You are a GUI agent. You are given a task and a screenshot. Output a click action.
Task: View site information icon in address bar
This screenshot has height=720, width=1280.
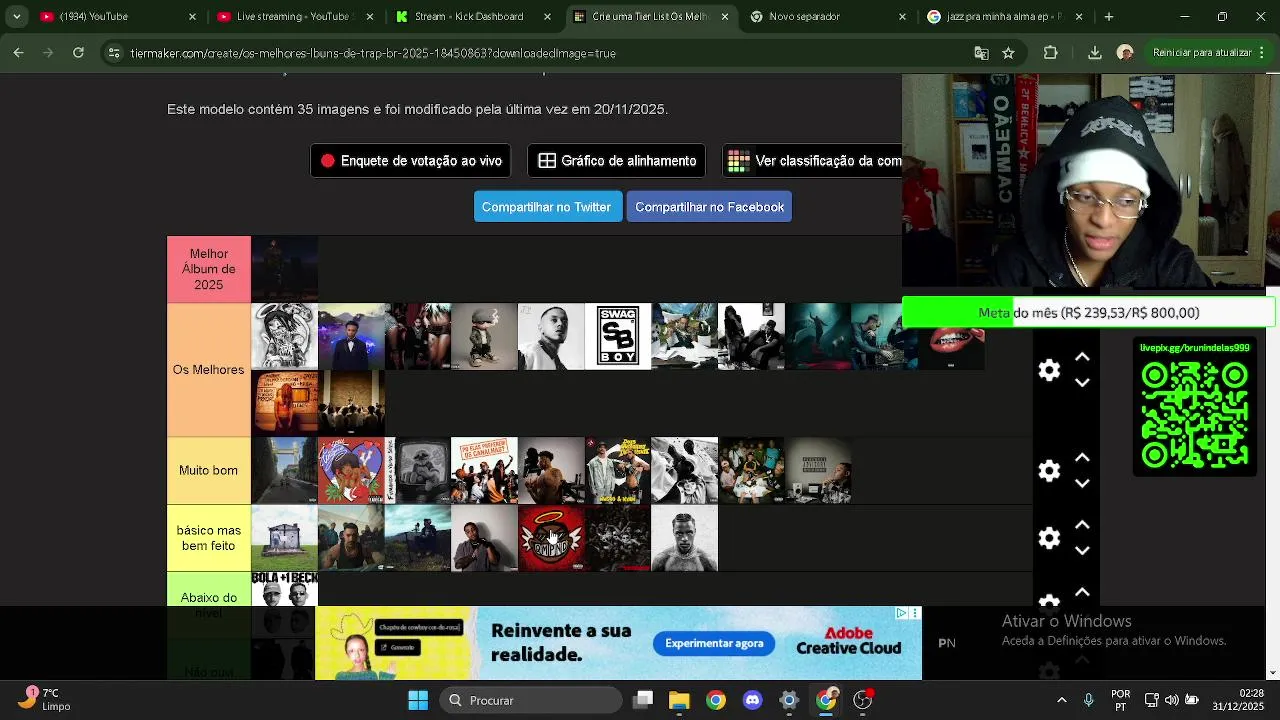click(x=114, y=53)
